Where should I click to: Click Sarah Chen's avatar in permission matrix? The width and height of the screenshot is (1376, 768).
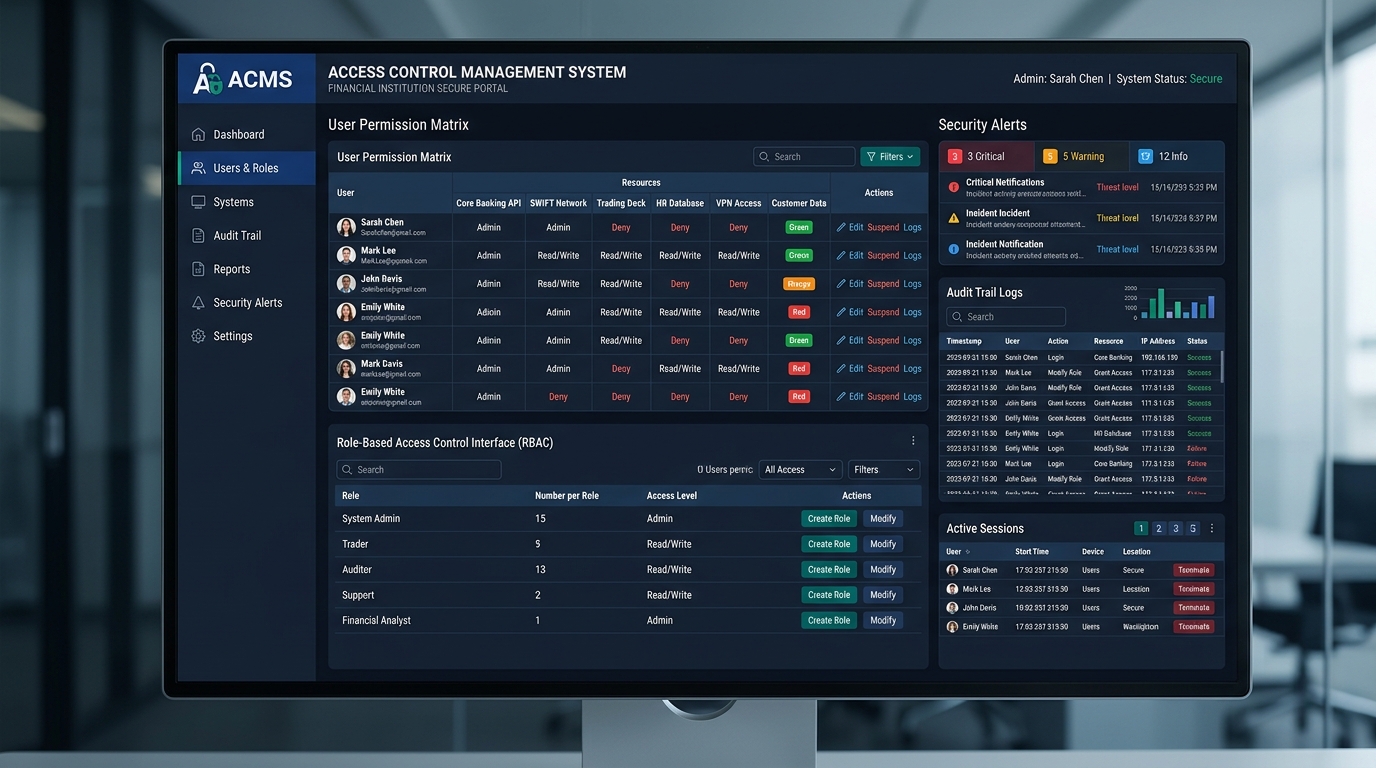pos(346,227)
